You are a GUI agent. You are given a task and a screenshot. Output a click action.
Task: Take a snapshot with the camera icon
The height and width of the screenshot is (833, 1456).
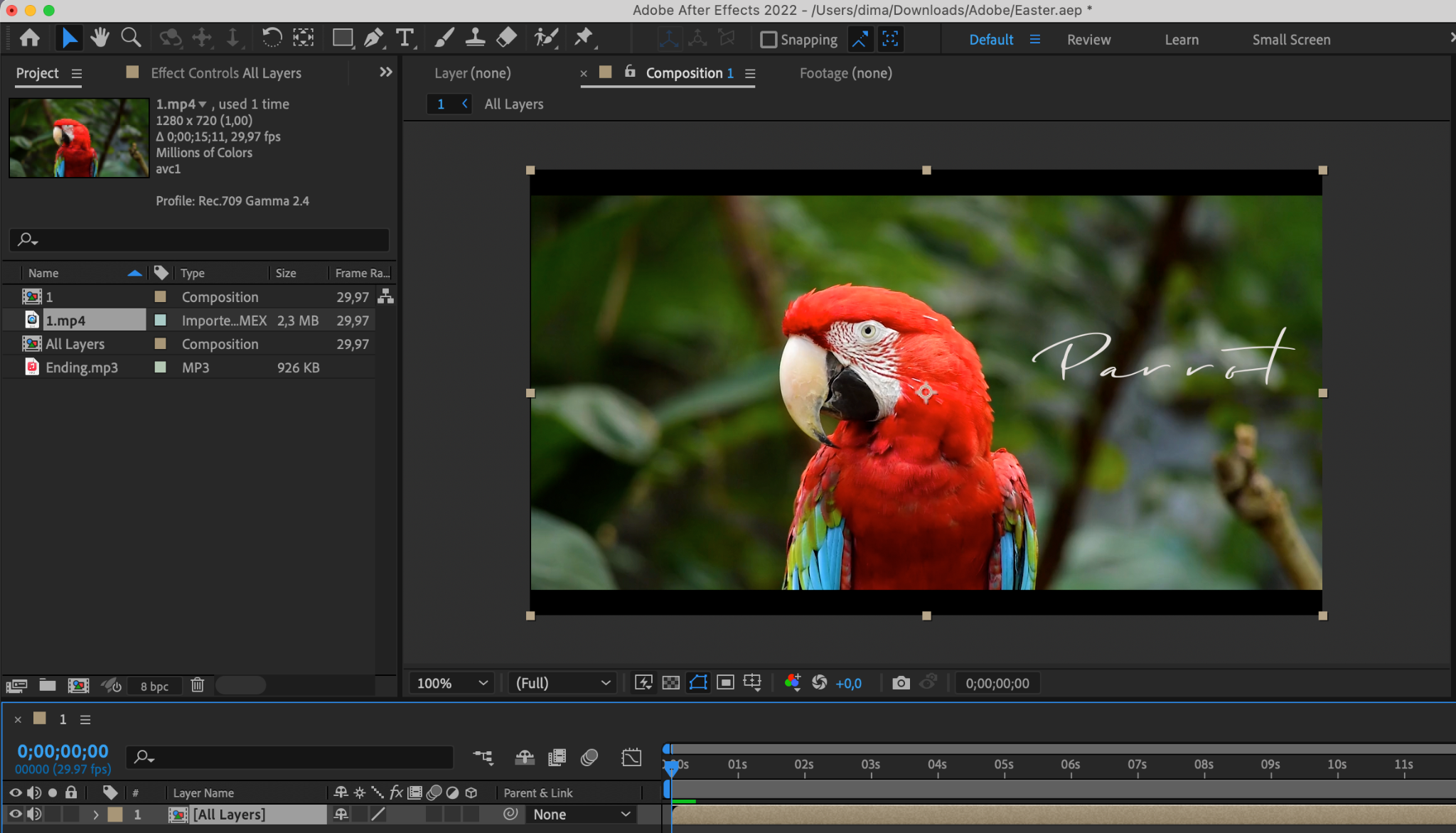click(x=901, y=683)
